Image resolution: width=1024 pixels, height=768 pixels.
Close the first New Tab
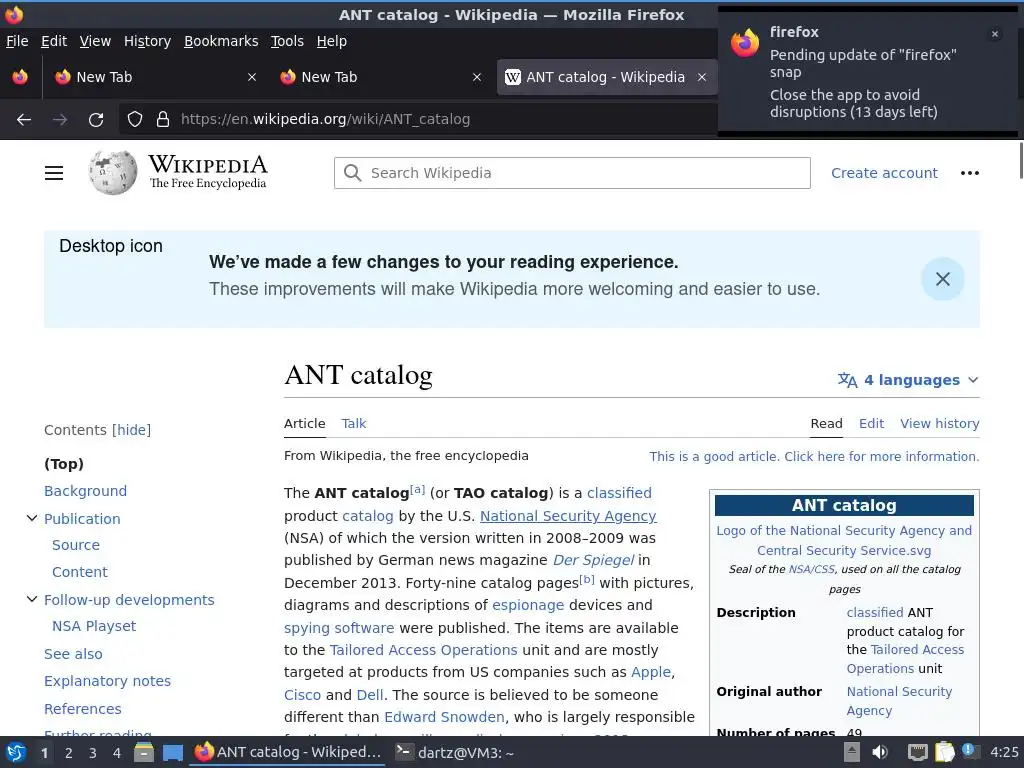click(252, 77)
